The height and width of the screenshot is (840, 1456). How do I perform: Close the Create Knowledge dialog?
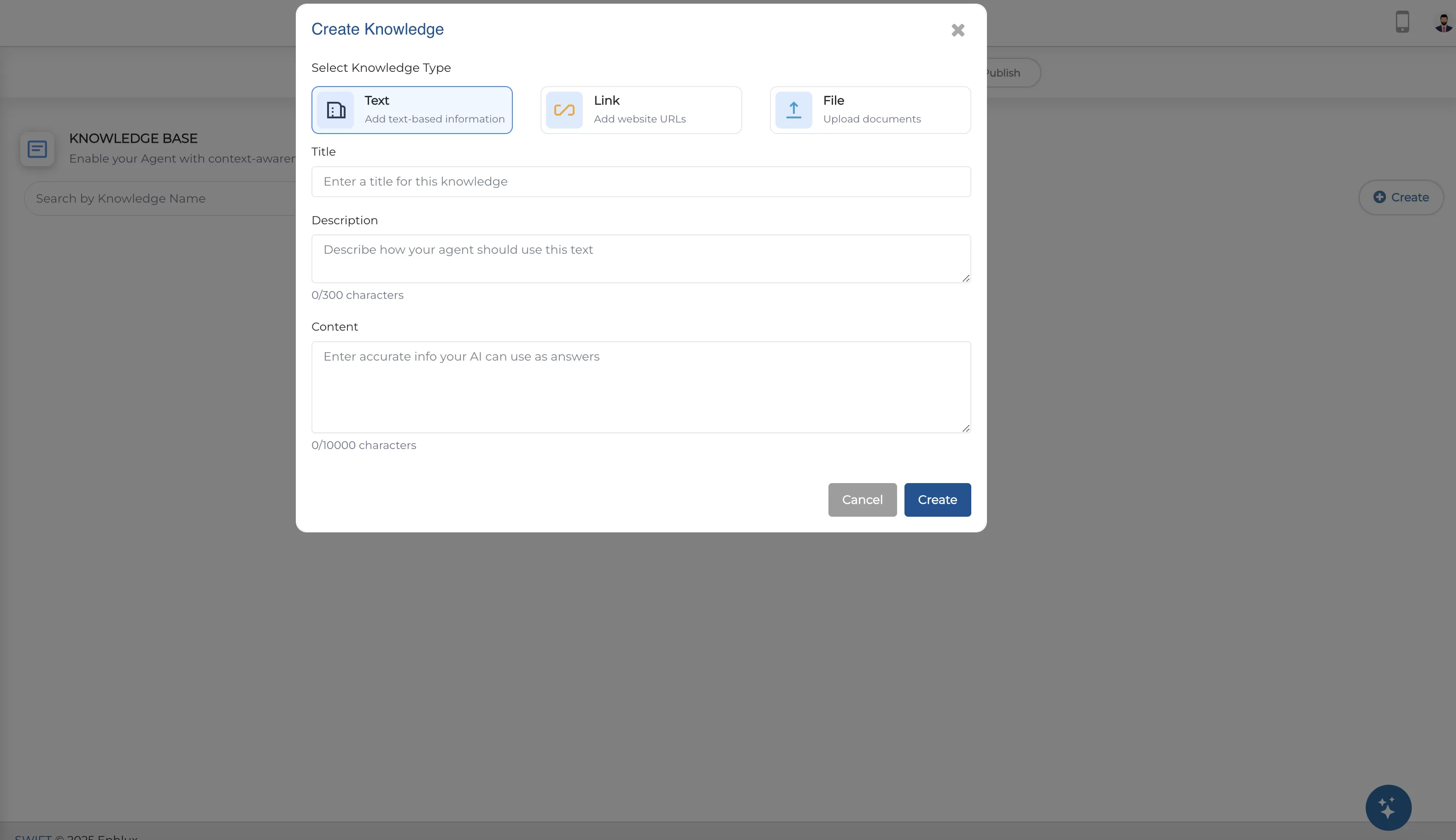(958, 30)
